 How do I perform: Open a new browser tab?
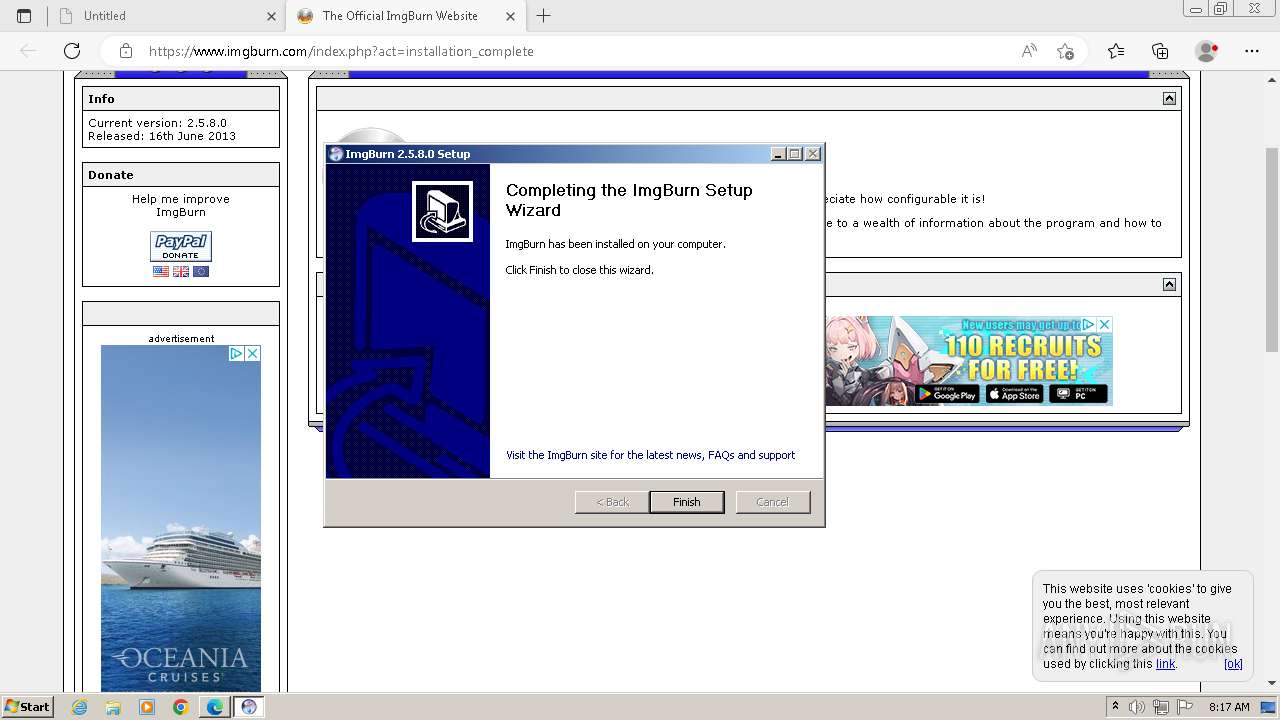544,16
